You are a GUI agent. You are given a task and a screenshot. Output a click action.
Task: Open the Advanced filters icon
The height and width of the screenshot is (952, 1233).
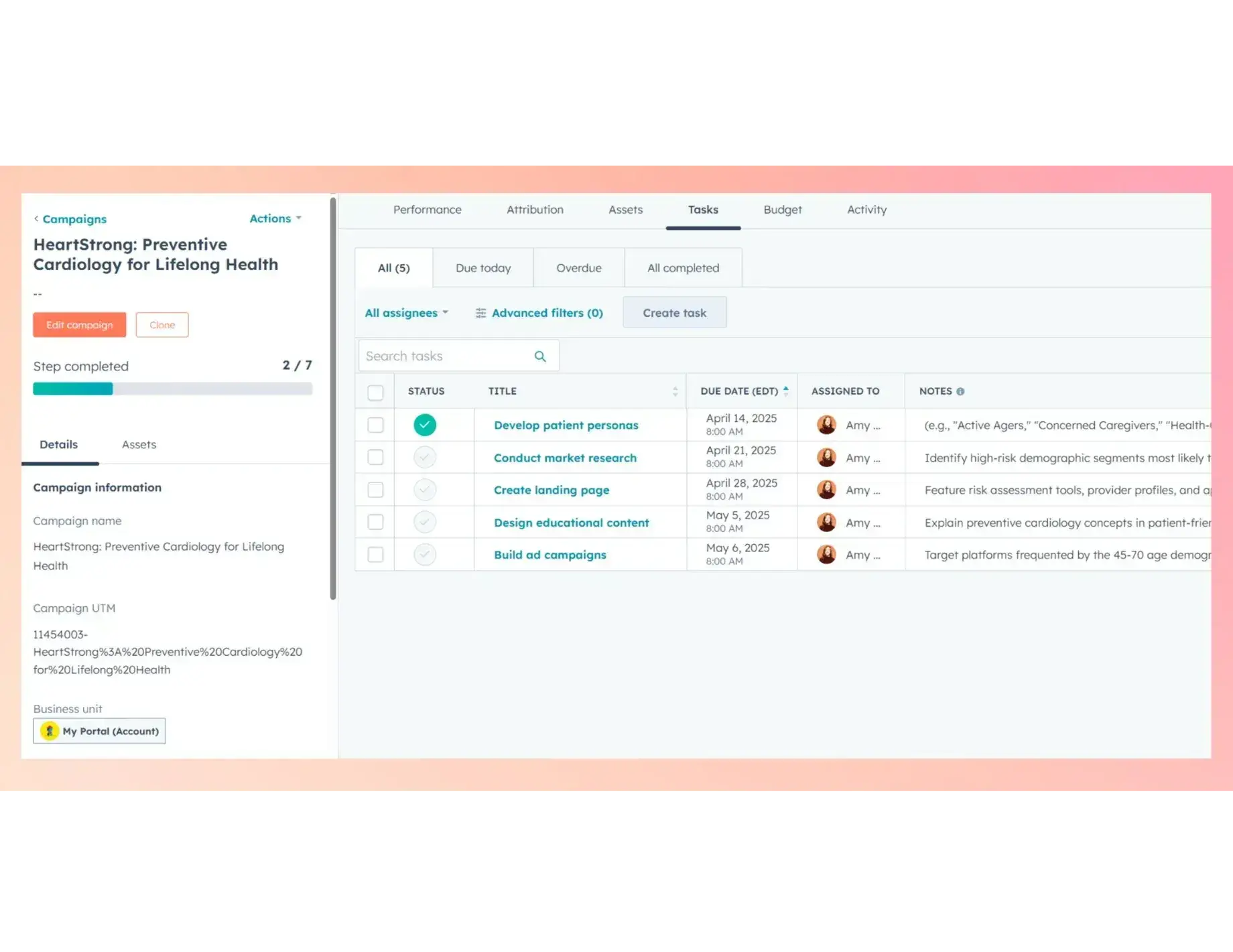(x=480, y=313)
